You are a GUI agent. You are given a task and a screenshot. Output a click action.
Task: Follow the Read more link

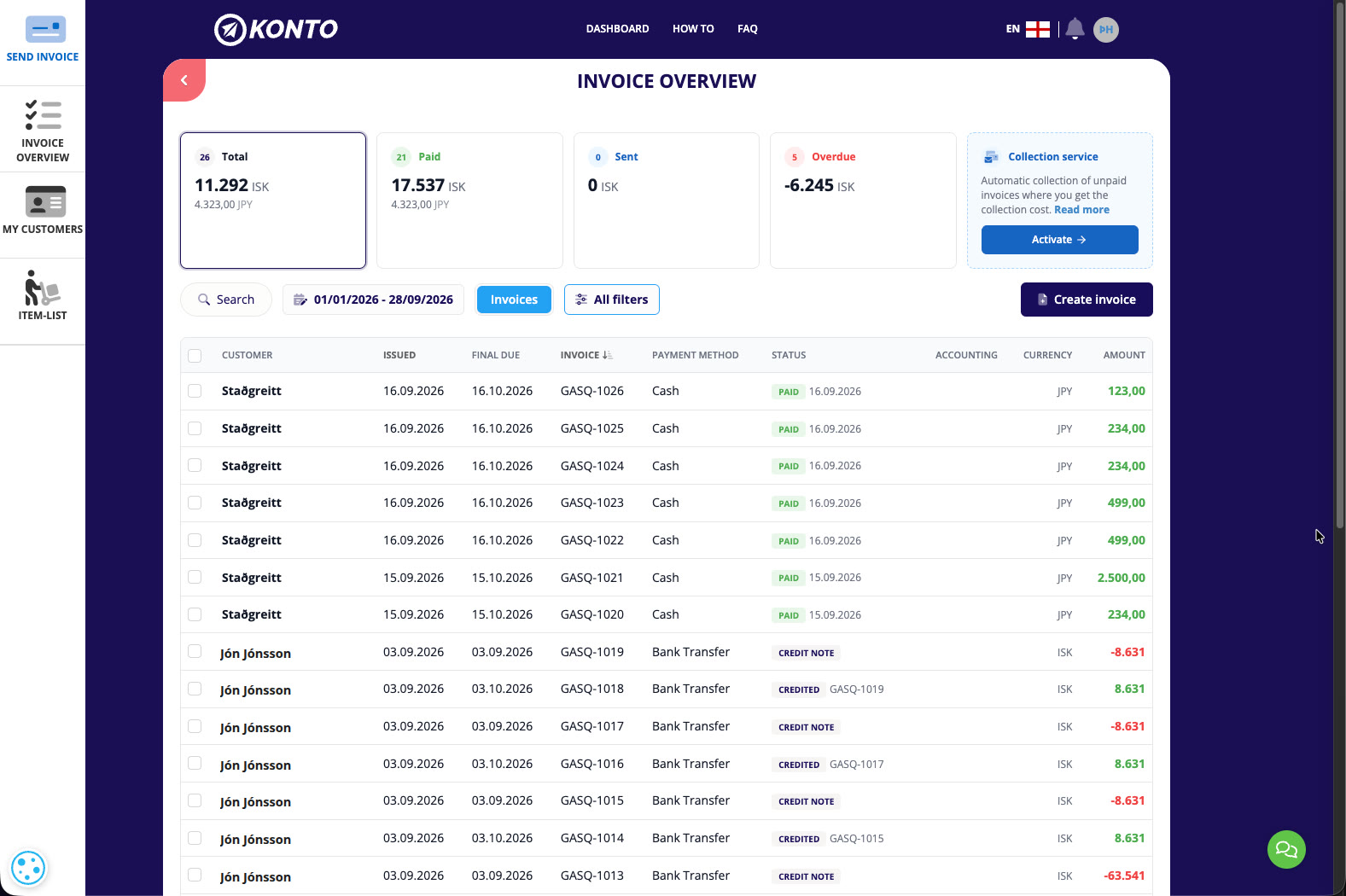click(x=1081, y=210)
